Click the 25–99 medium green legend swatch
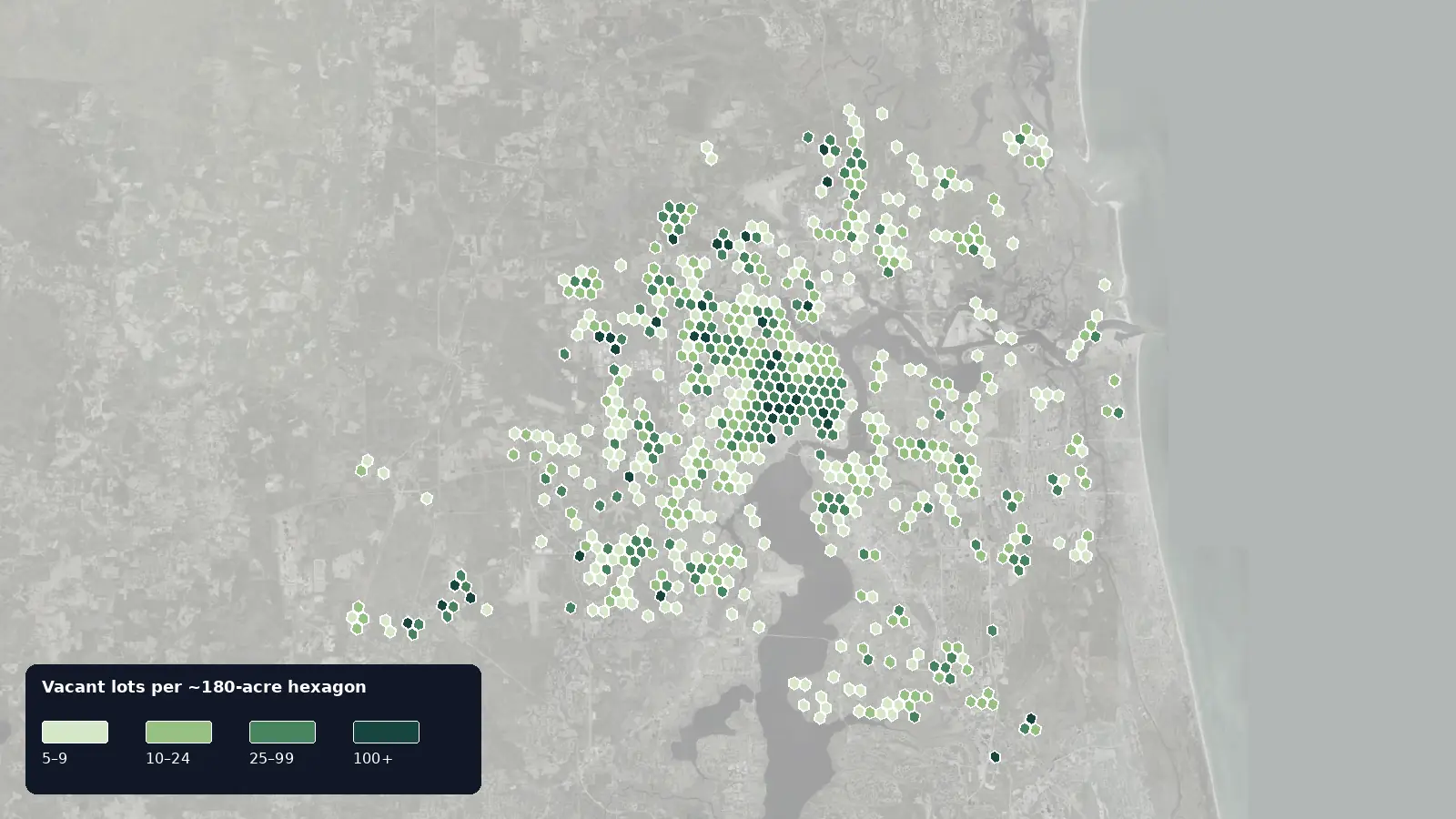The image size is (1456, 819). click(282, 732)
